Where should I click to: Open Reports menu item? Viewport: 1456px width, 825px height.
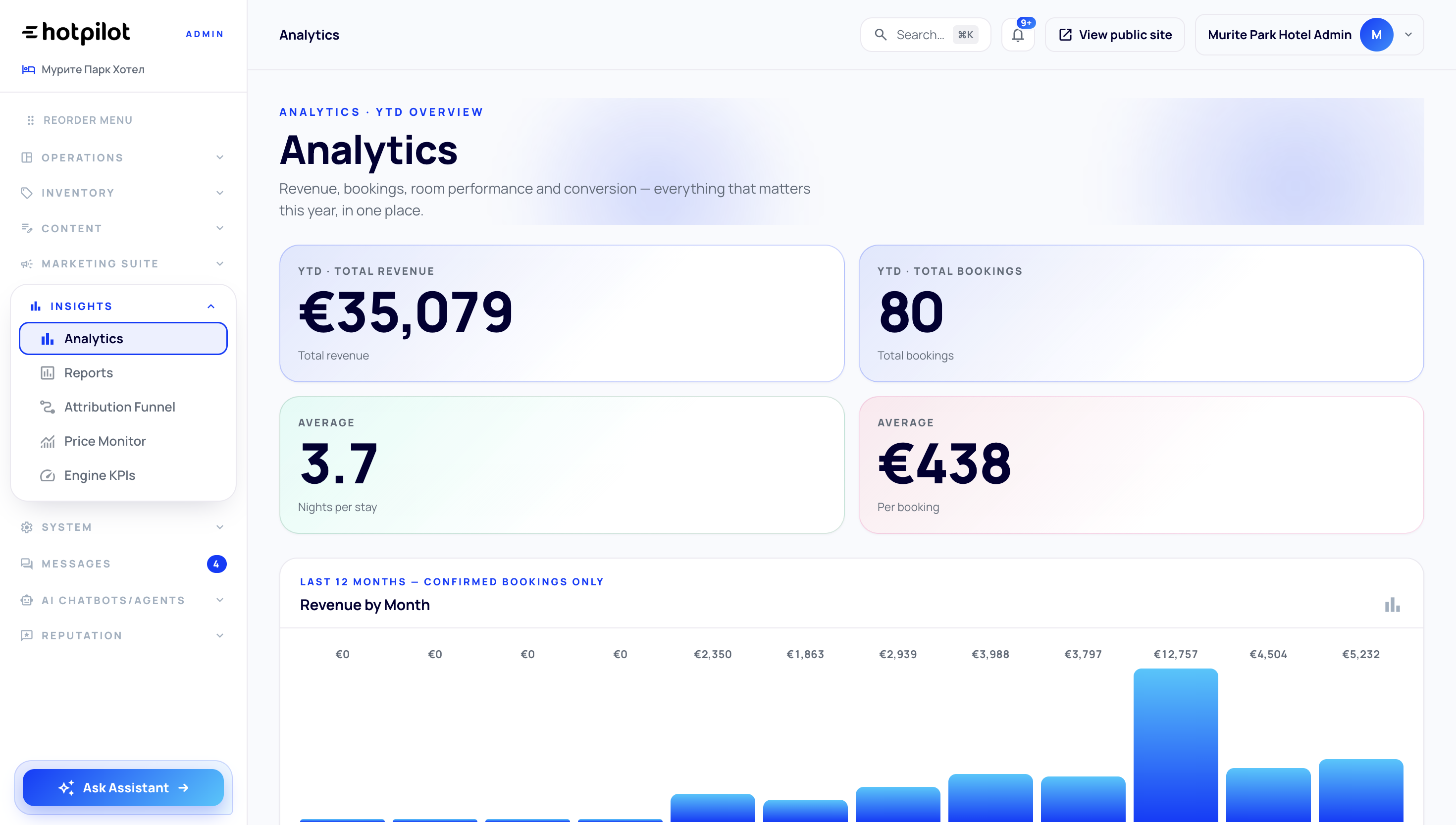tap(123, 373)
